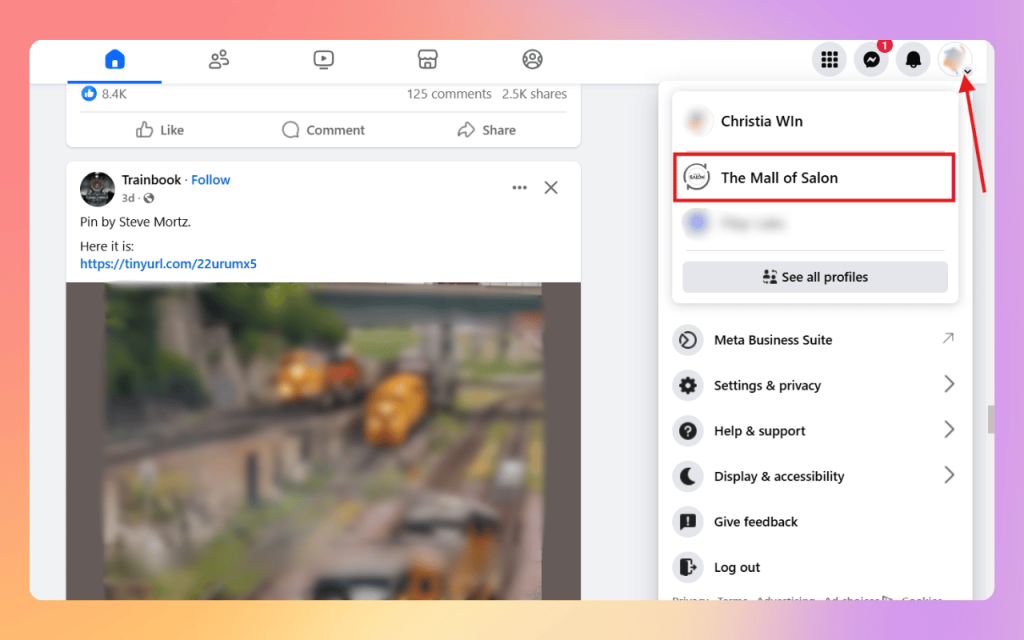Screen dimensions: 1024x640
Task: Comment on the post above Trainbook
Action: [x=323, y=130]
